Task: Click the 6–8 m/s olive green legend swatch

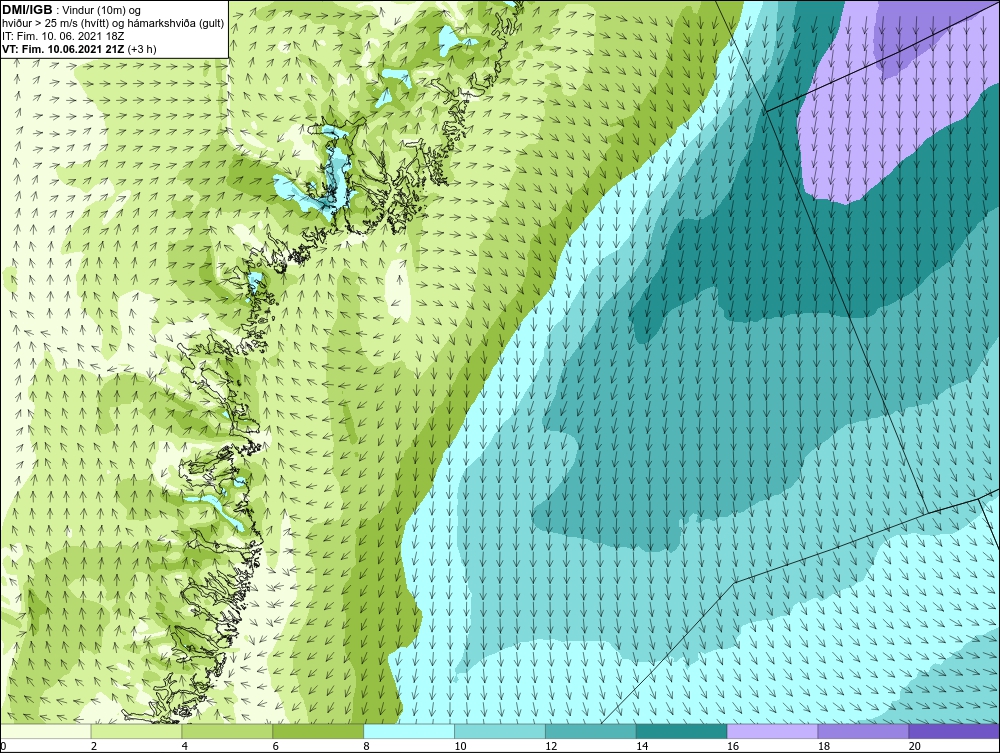Action: 318,732
